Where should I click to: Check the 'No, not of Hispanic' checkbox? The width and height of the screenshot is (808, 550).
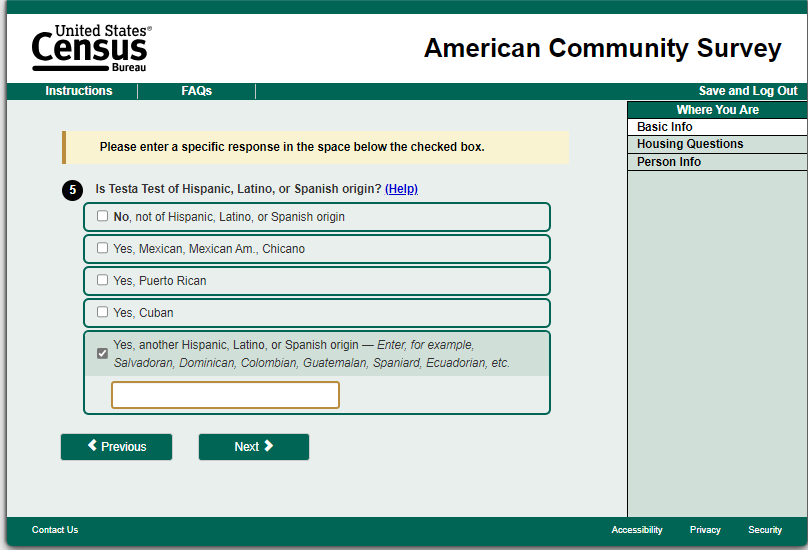pos(102,216)
